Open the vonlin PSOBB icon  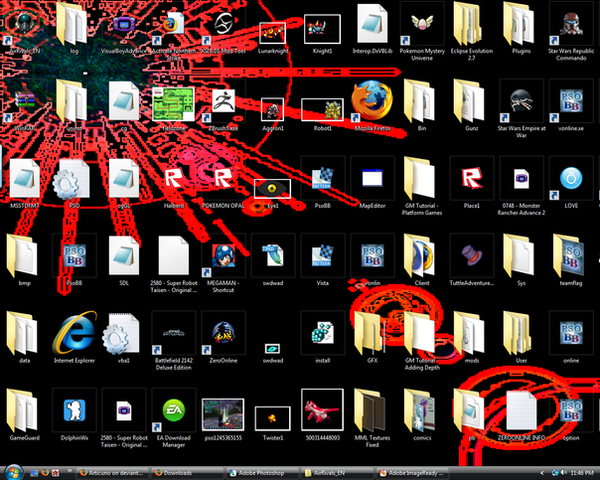(372, 256)
